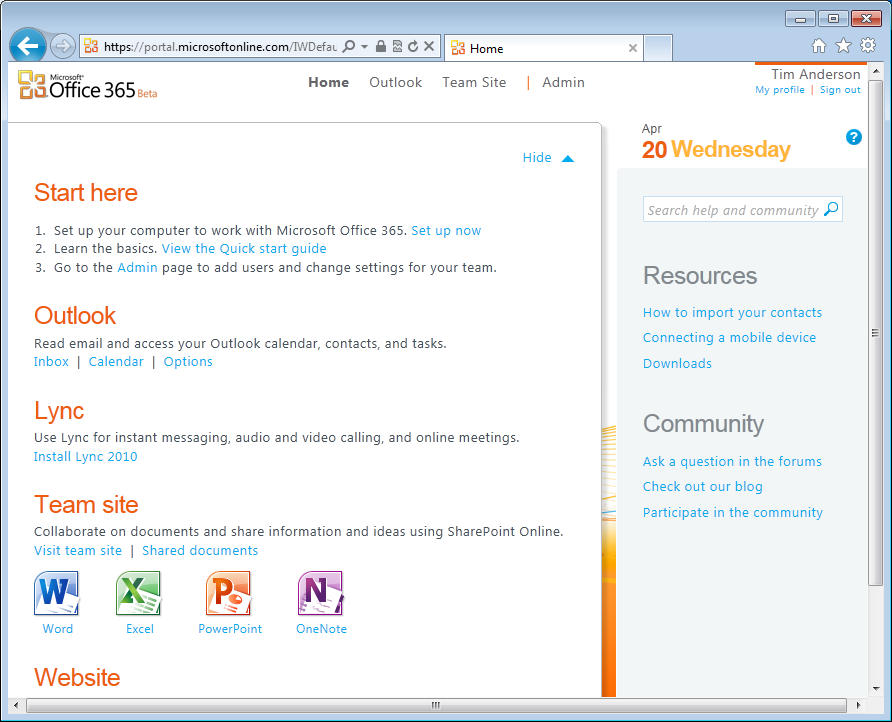Click the page favicon in address bar
The image size is (892, 722).
91,46
